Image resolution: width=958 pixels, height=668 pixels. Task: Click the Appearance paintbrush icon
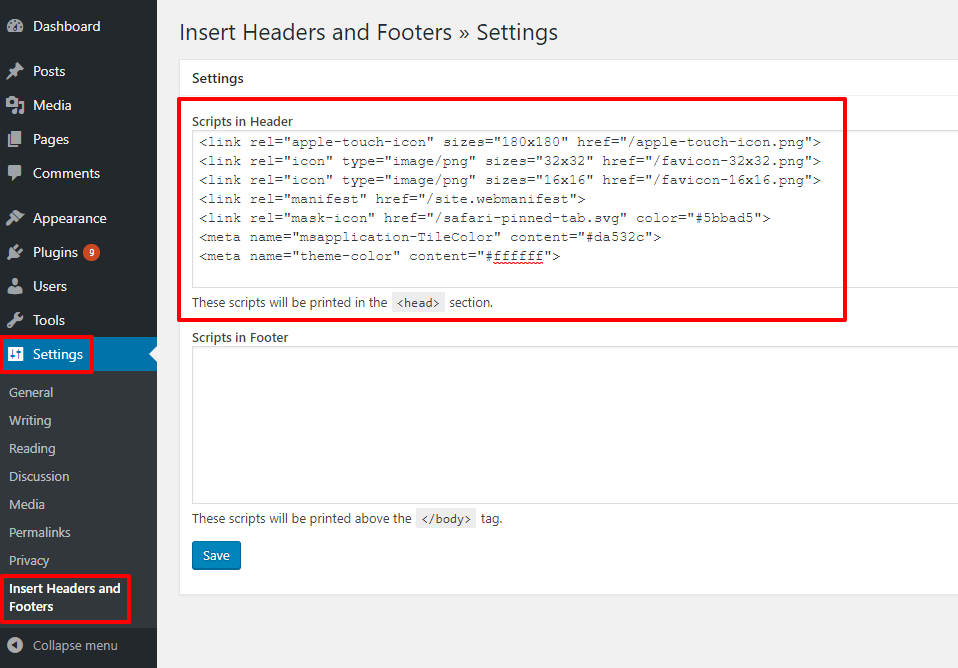(15, 218)
